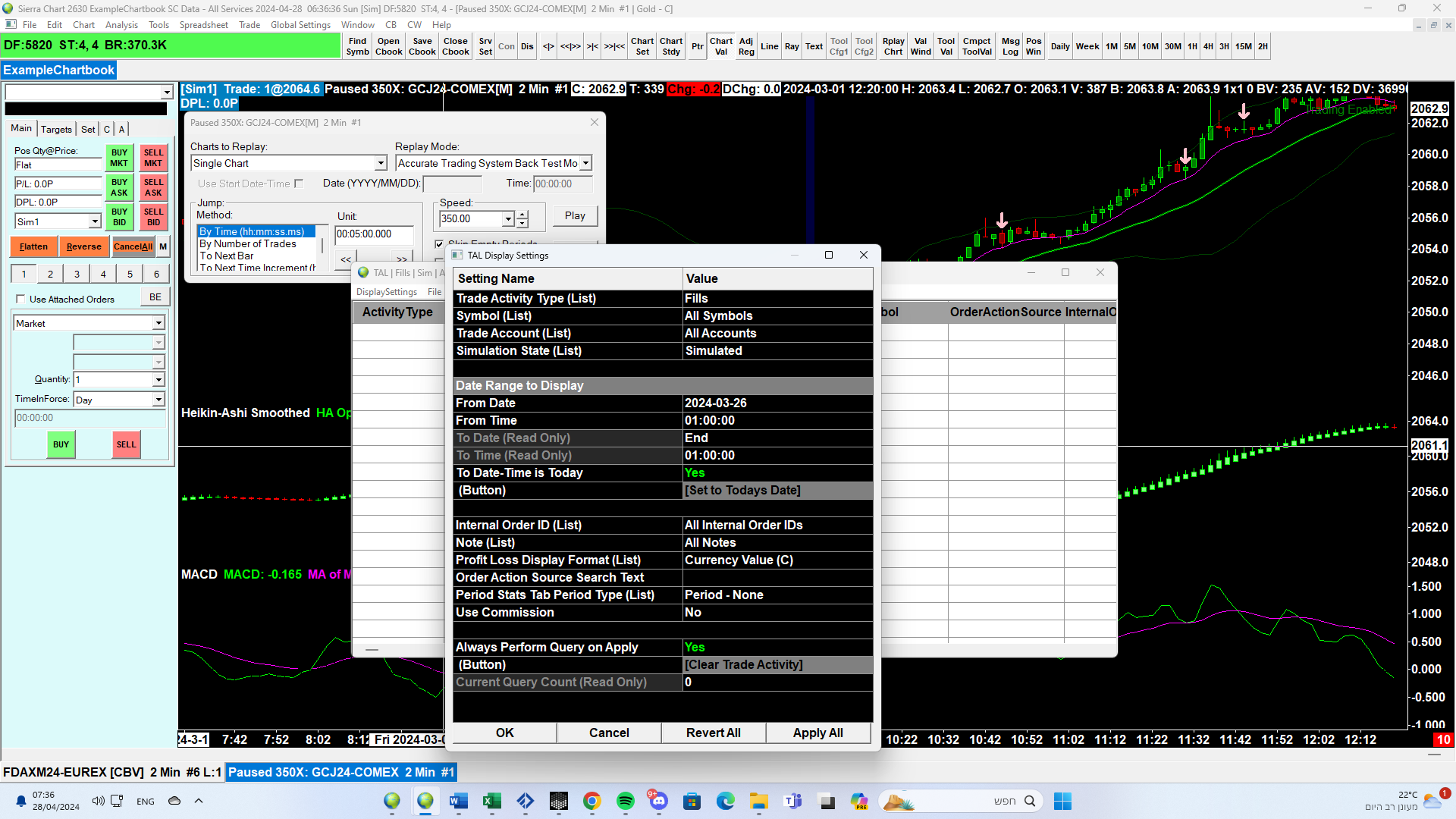Switch to the Targets tab
This screenshot has height=819, width=1456.
point(56,129)
